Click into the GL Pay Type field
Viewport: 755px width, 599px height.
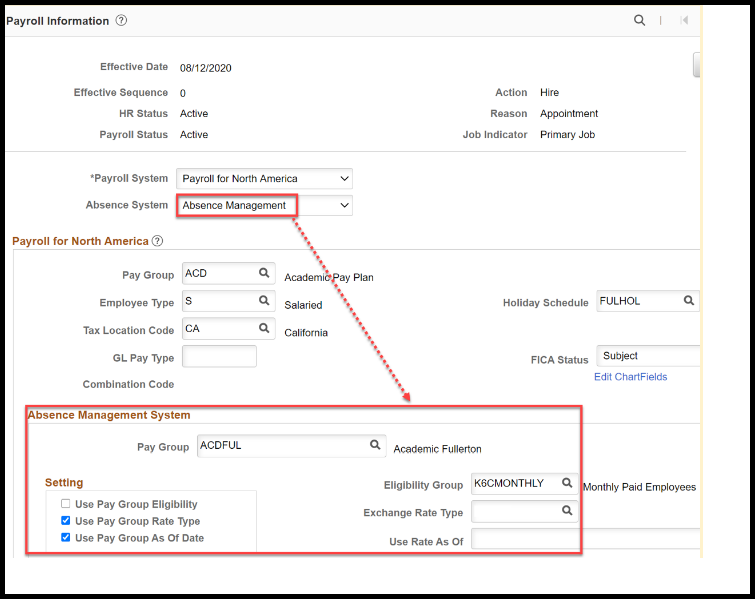tap(219, 356)
